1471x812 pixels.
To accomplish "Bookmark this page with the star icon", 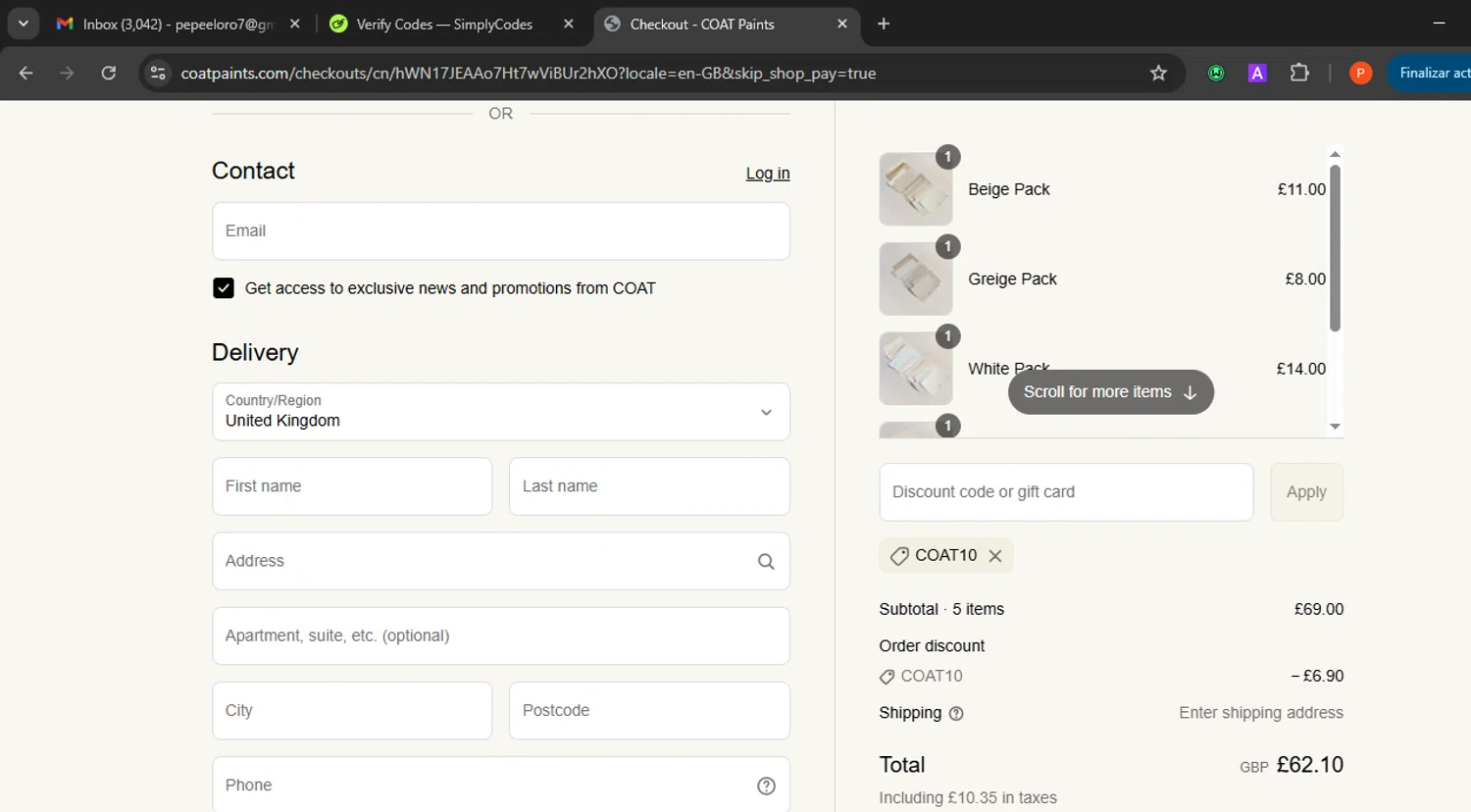I will pyautogui.click(x=1158, y=74).
